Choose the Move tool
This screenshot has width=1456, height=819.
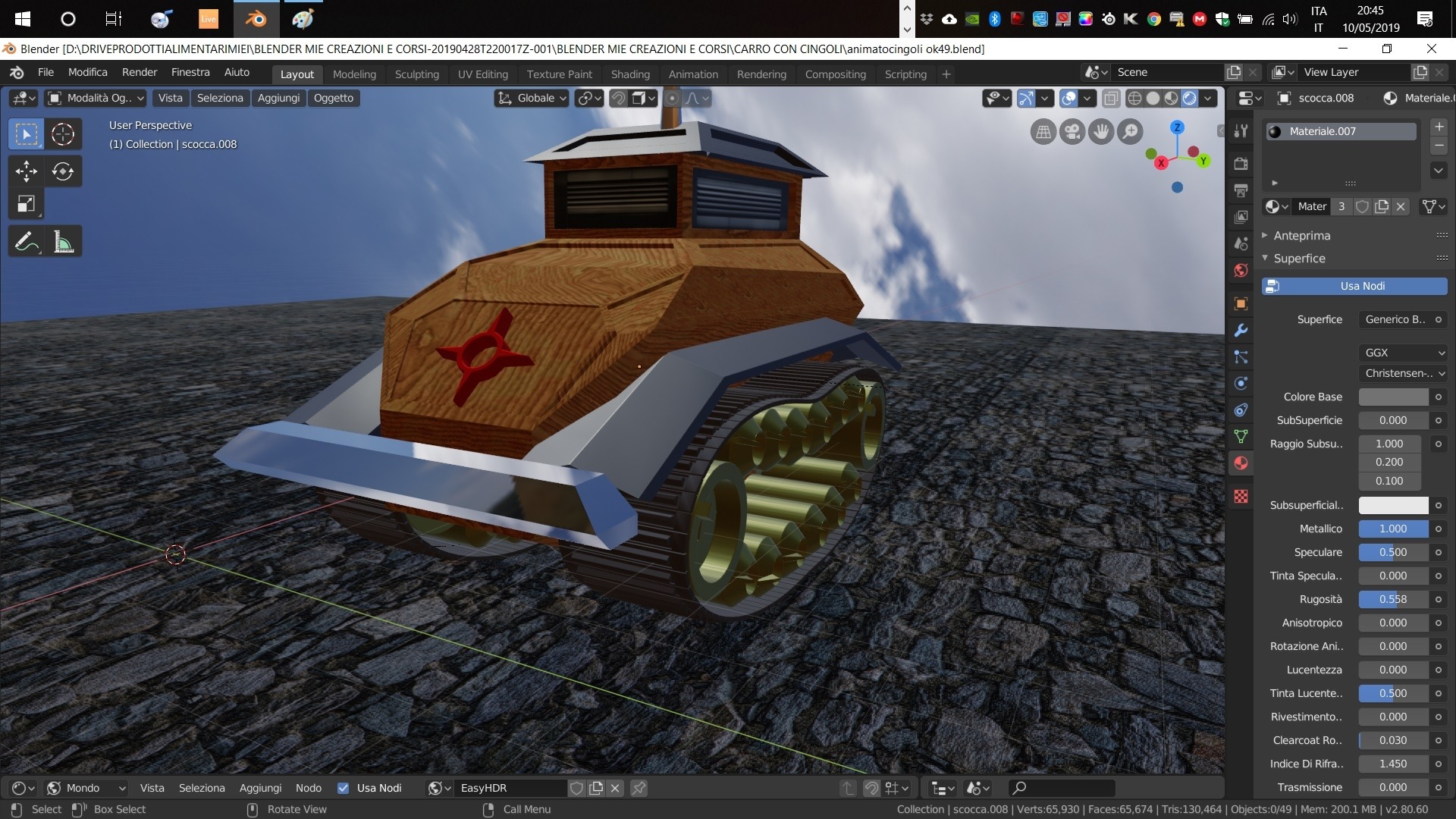click(x=27, y=171)
